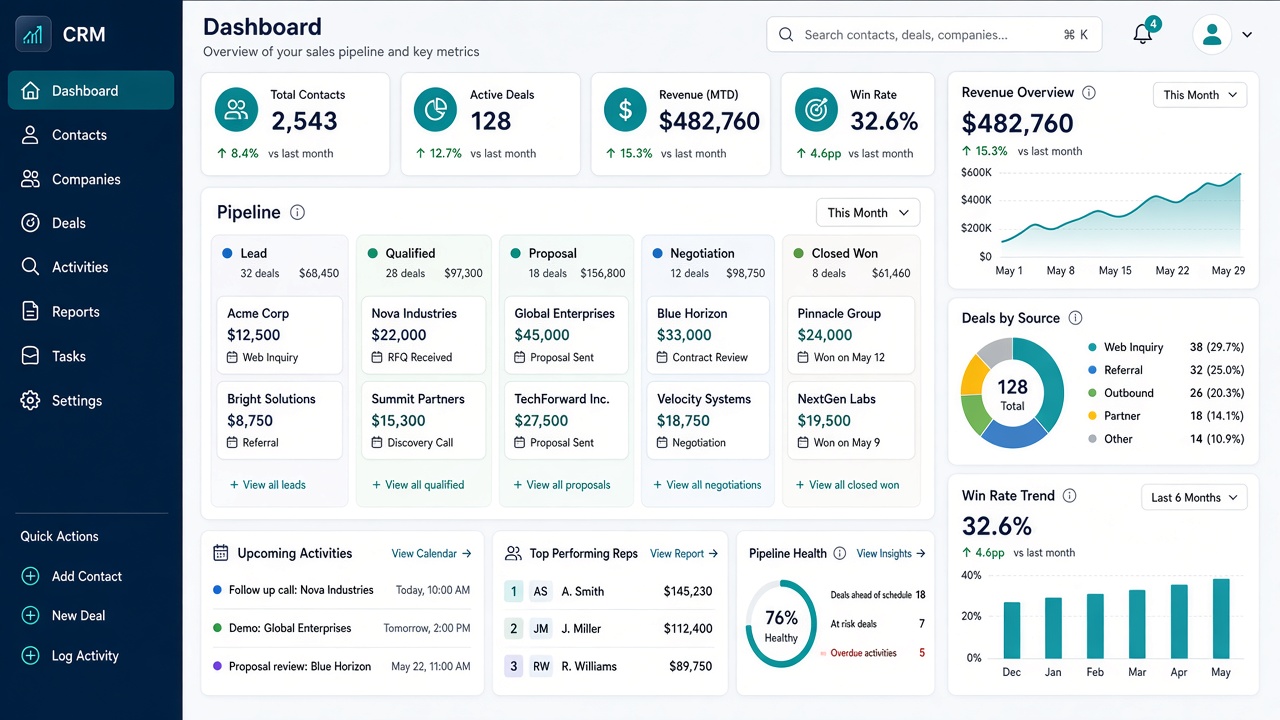The width and height of the screenshot is (1280, 720).
Task: Click View all leads
Action: (x=267, y=485)
